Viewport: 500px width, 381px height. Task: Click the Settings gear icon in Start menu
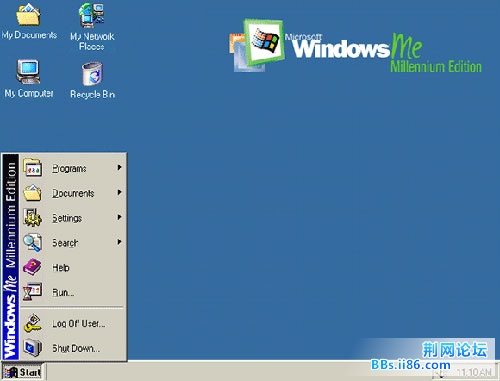point(32,217)
